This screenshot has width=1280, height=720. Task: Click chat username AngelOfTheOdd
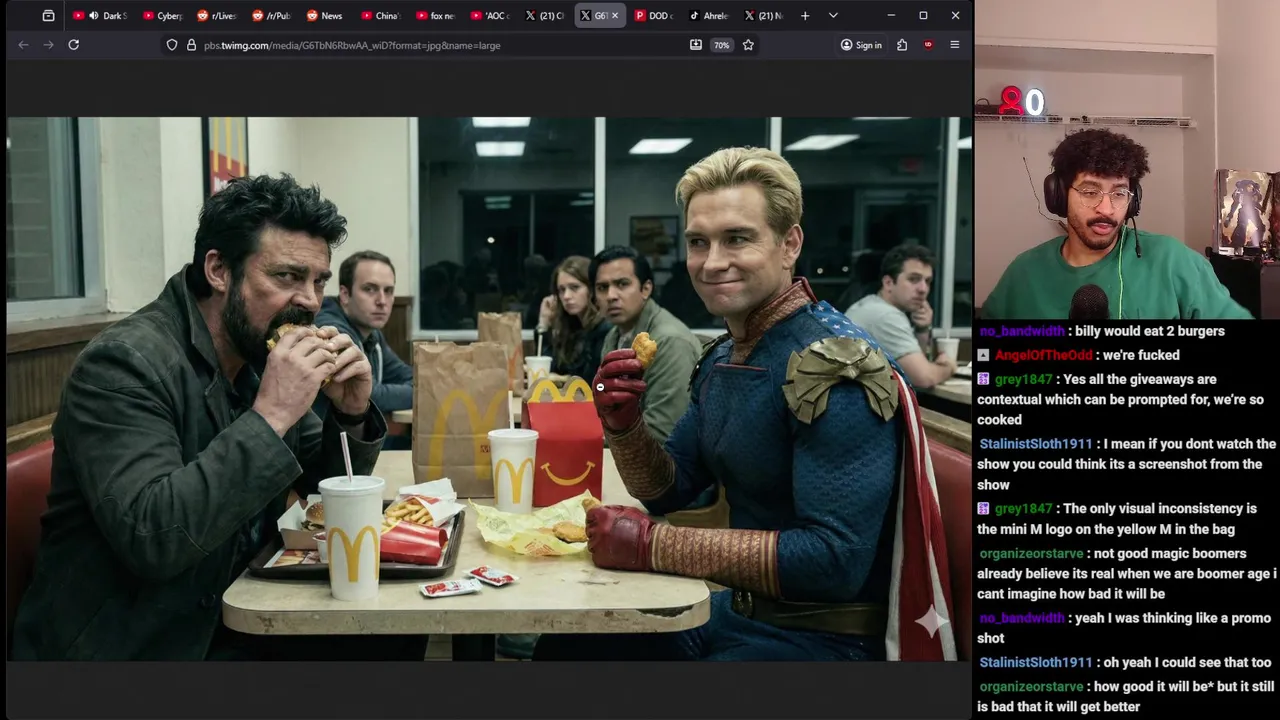point(1043,355)
